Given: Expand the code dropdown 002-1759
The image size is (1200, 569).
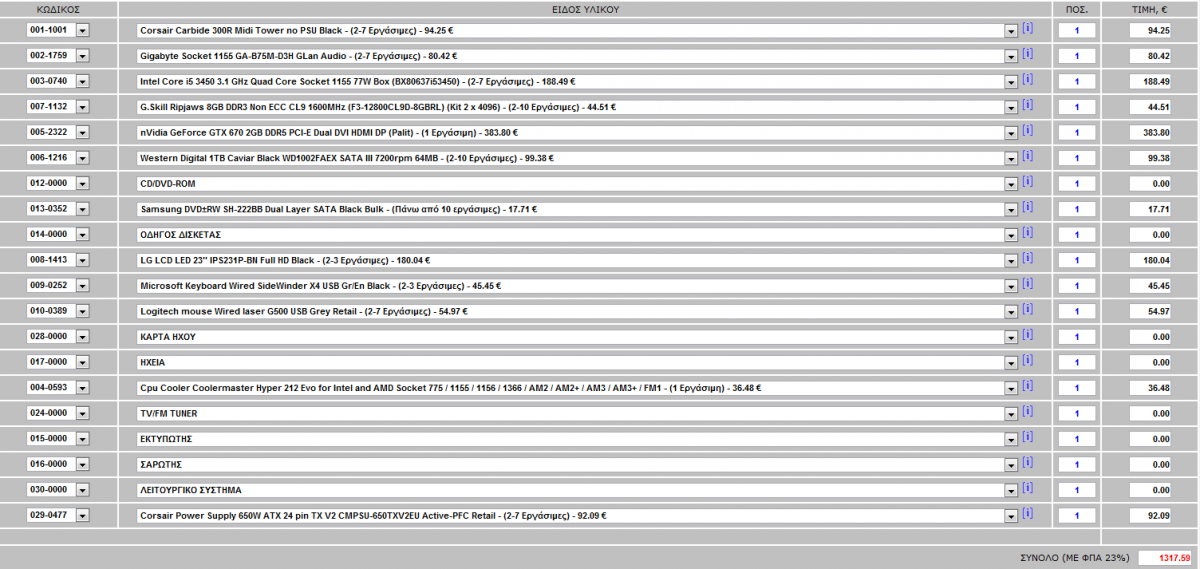Looking at the screenshot, I should (82, 56).
